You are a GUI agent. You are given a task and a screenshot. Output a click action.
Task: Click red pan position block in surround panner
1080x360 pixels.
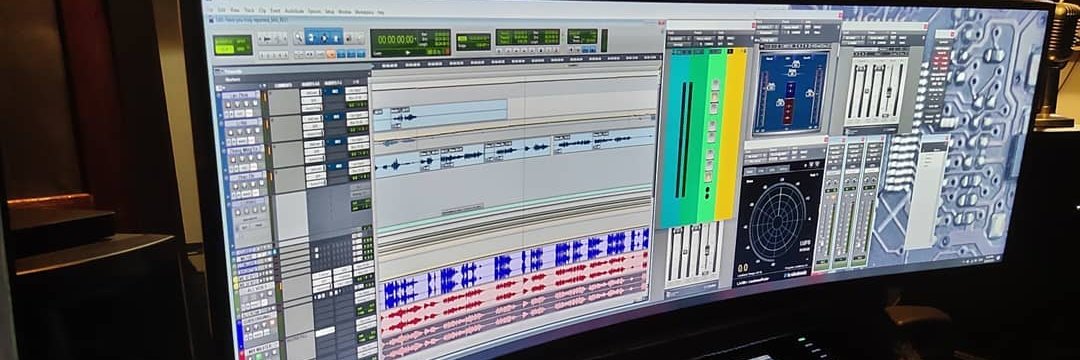[x=789, y=111]
